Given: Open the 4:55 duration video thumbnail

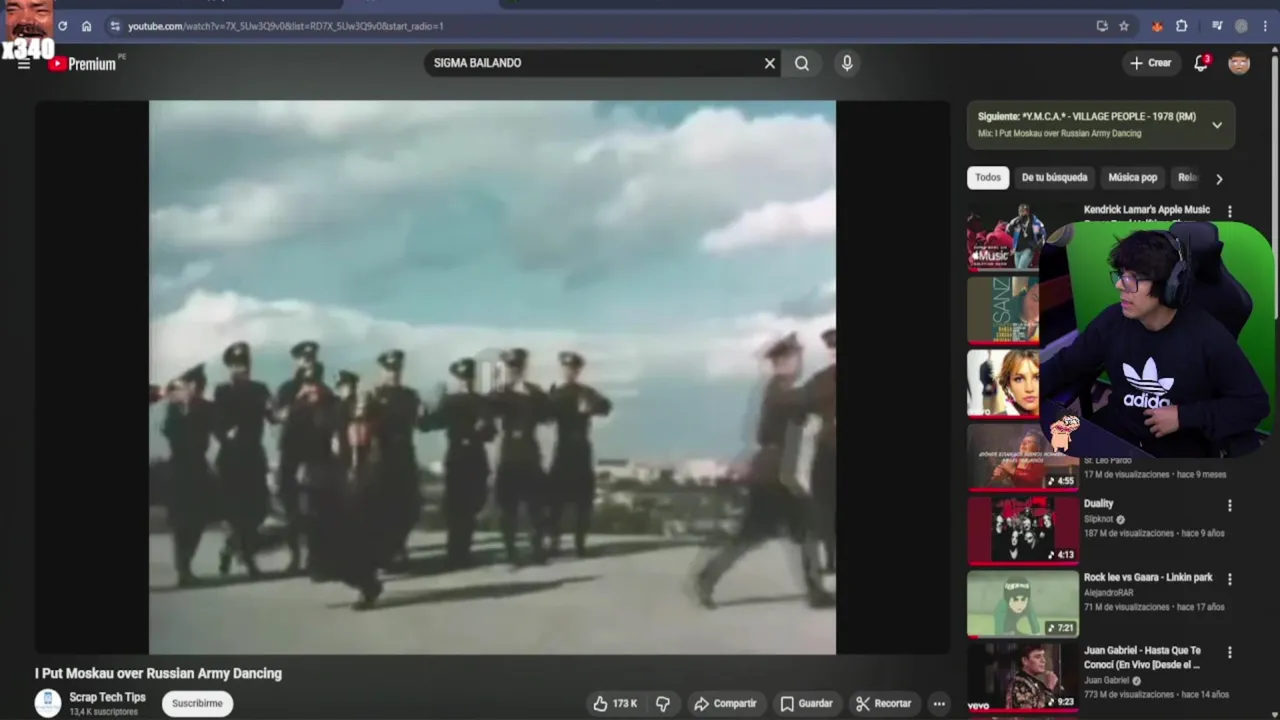Looking at the screenshot, I should click(x=1022, y=457).
